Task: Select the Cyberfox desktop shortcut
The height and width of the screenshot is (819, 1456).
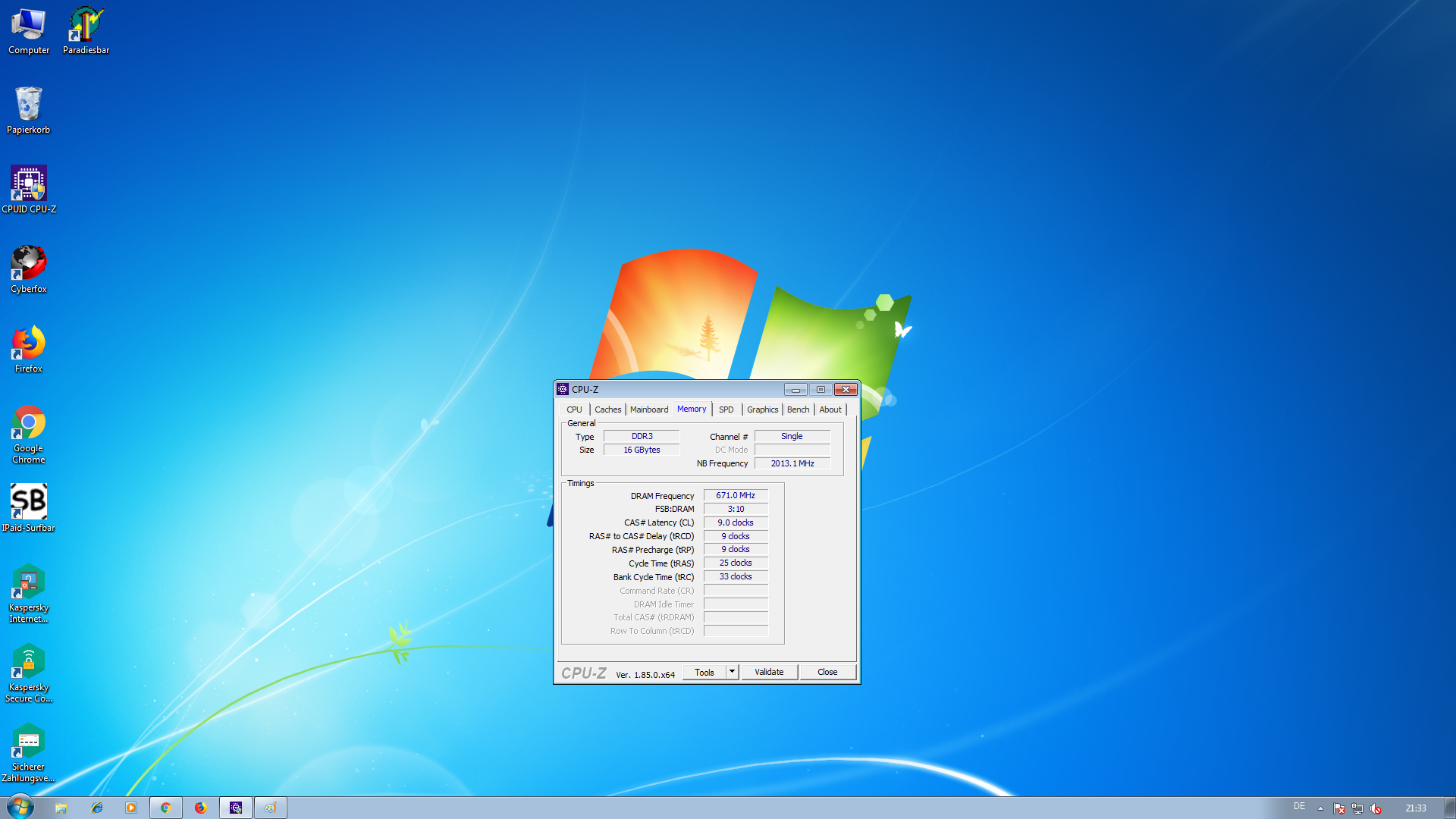Action: (29, 269)
